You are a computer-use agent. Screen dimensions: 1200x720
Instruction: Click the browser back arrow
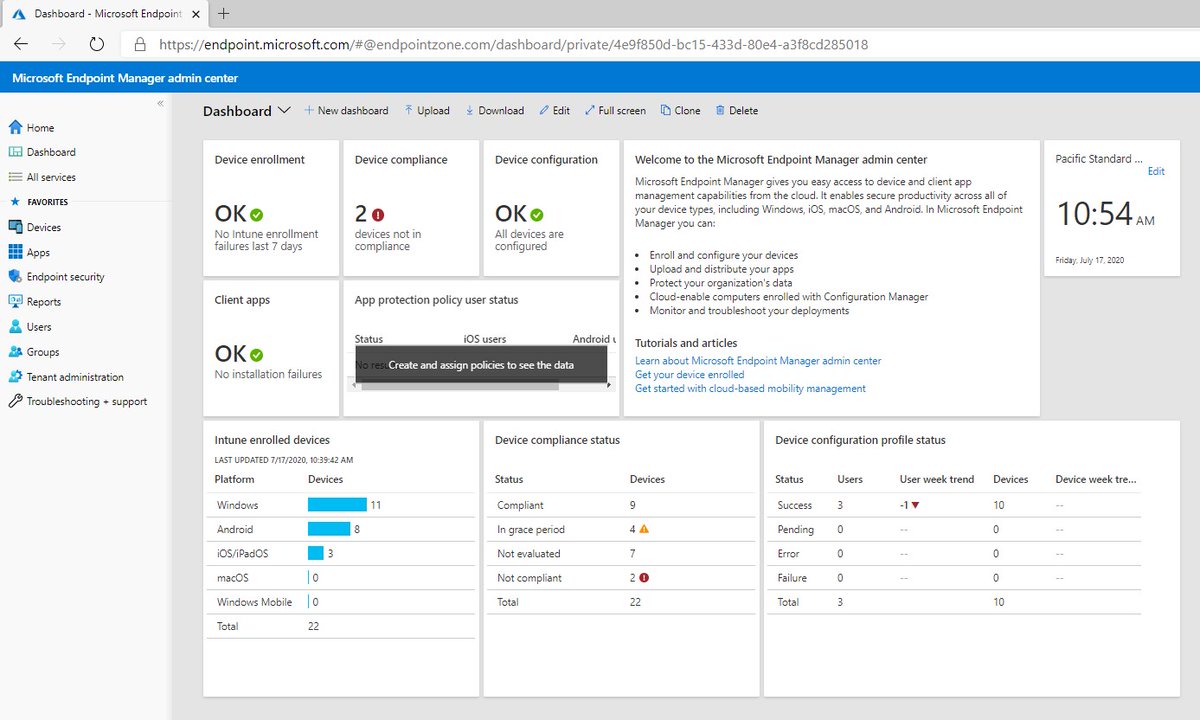tap(21, 44)
